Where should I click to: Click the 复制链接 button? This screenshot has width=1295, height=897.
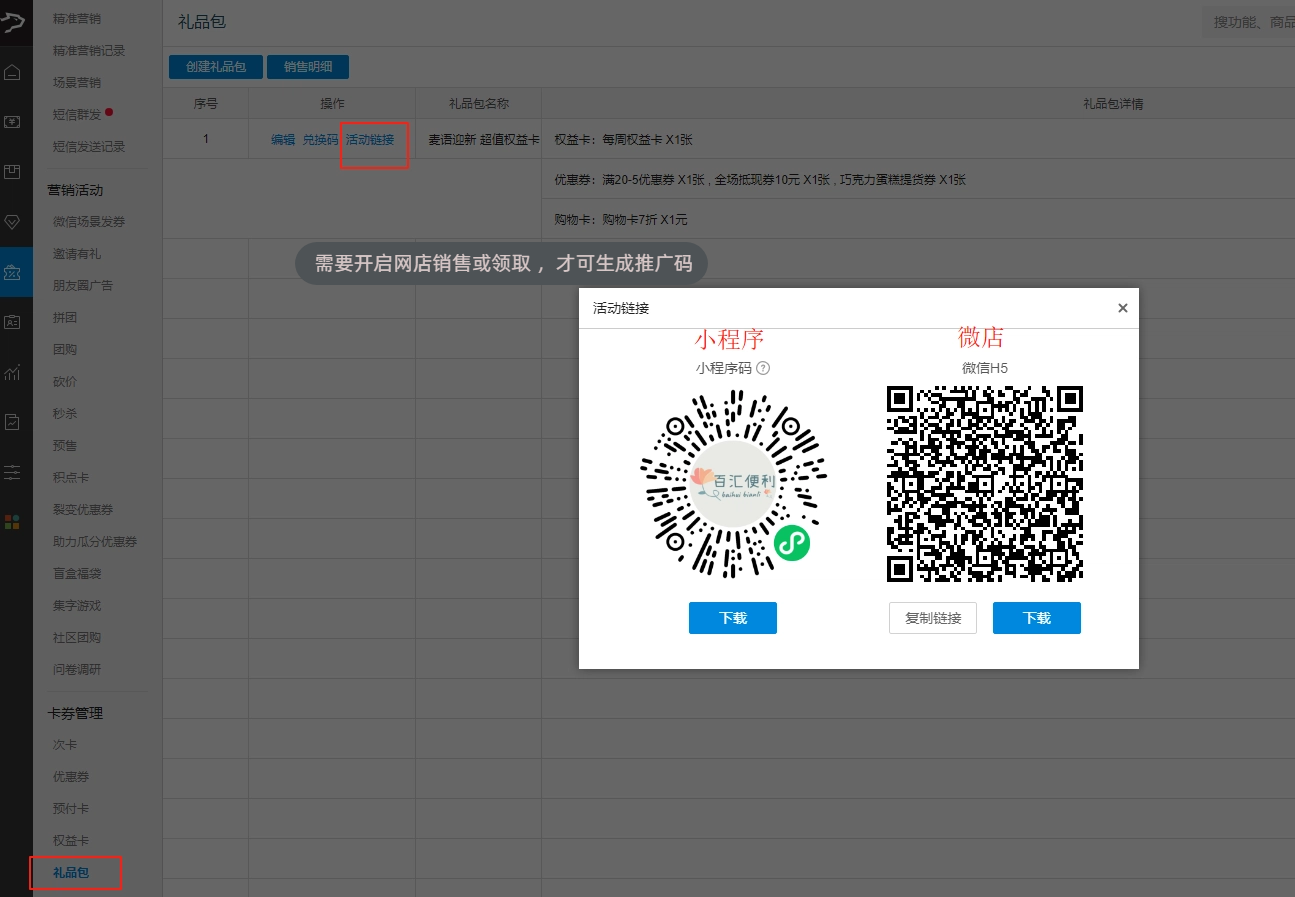click(x=933, y=618)
